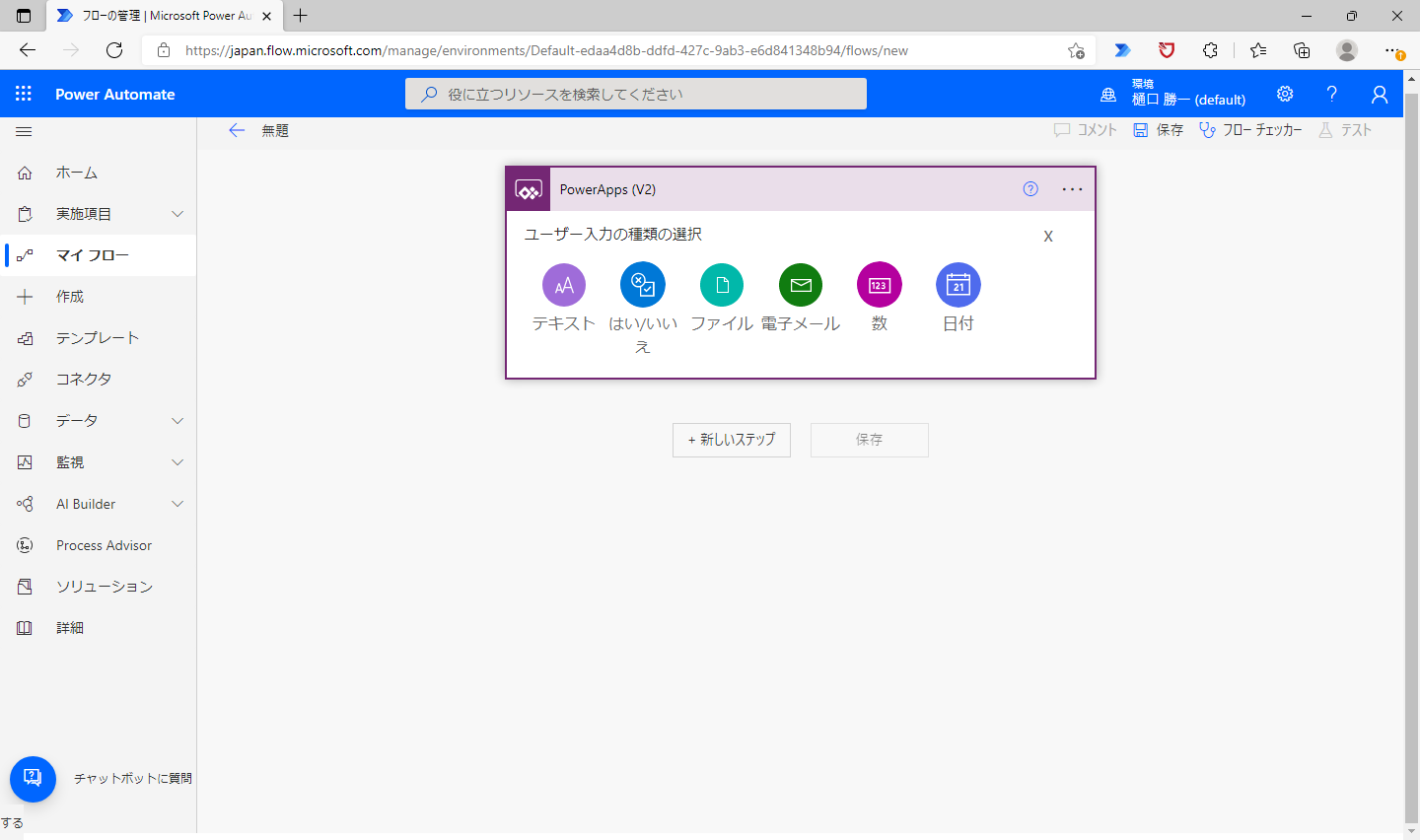Screen dimensions: 1420x840
Task: Open the tab actions menu icon
Action: [x=24, y=16]
